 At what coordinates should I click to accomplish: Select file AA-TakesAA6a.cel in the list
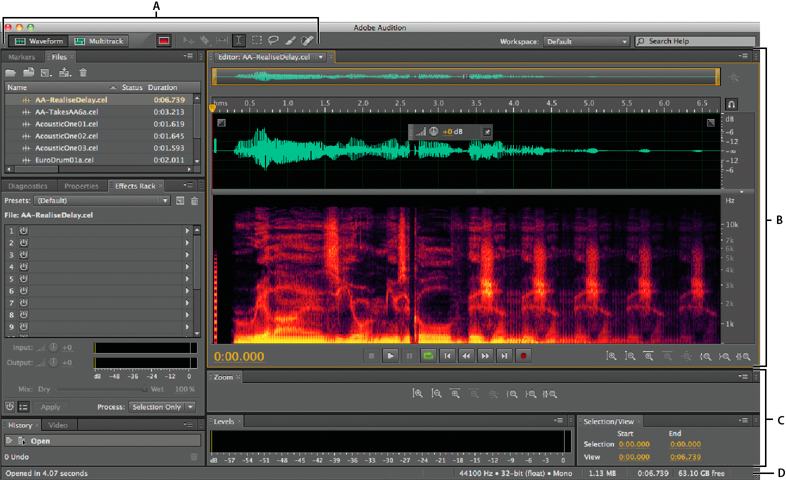click(99, 112)
